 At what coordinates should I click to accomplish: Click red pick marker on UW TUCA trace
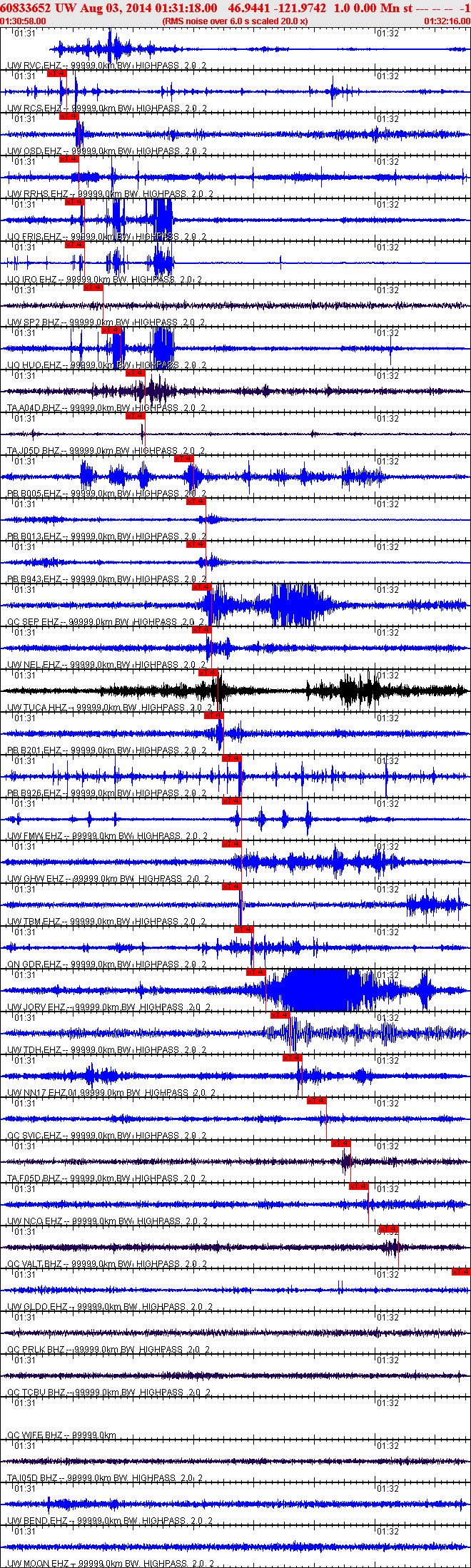208,673
